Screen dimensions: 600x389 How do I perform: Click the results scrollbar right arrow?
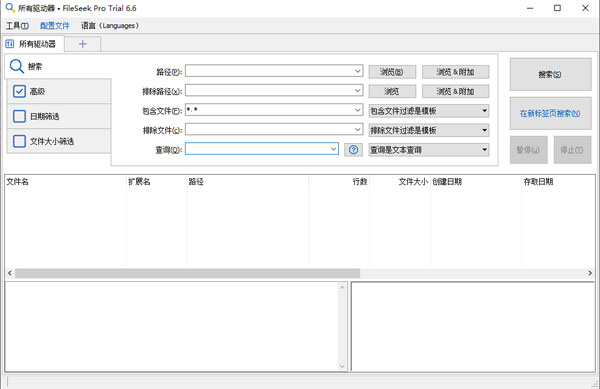[590, 273]
